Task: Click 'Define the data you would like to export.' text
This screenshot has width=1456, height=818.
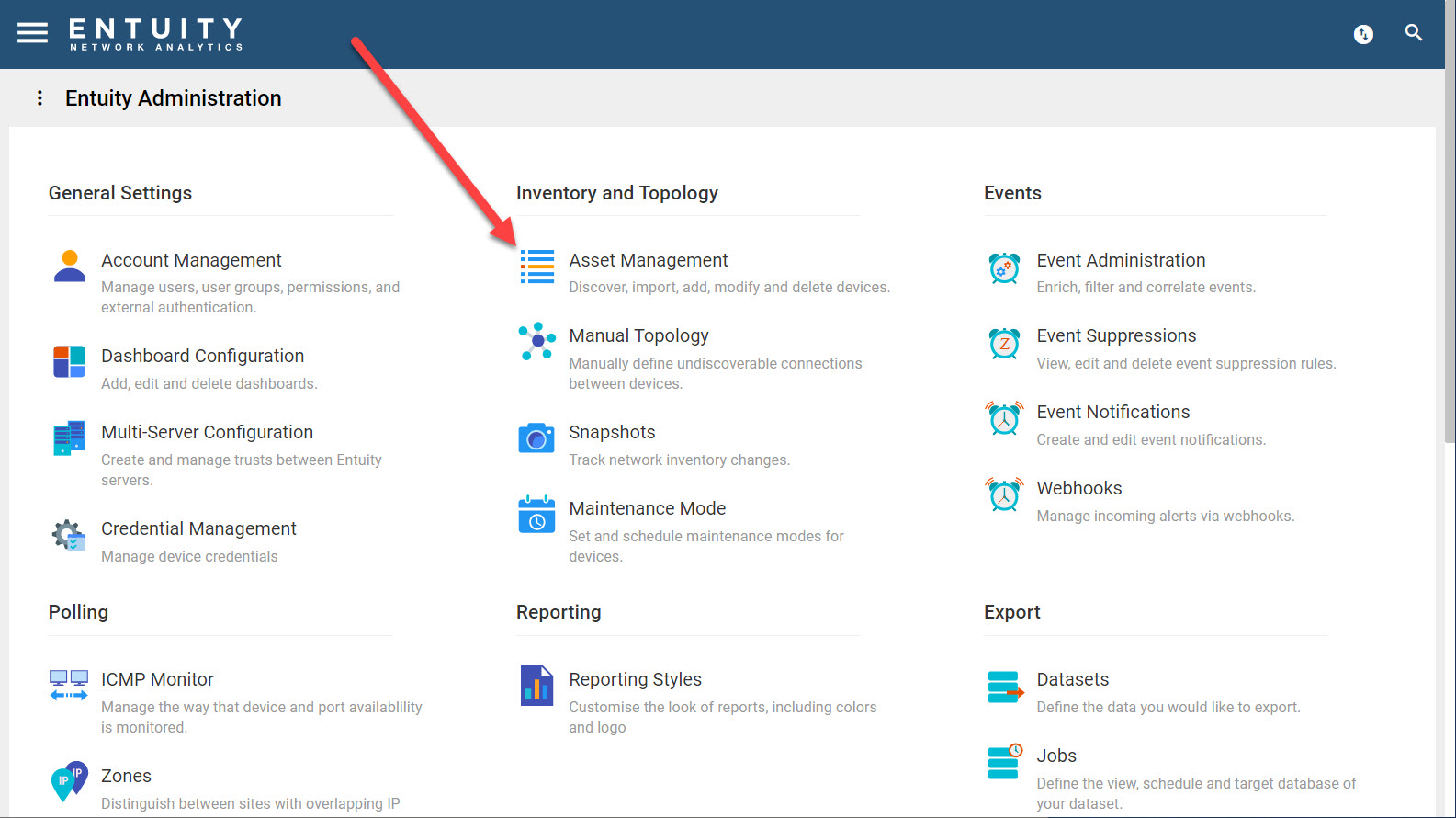Action: click(x=1168, y=707)
